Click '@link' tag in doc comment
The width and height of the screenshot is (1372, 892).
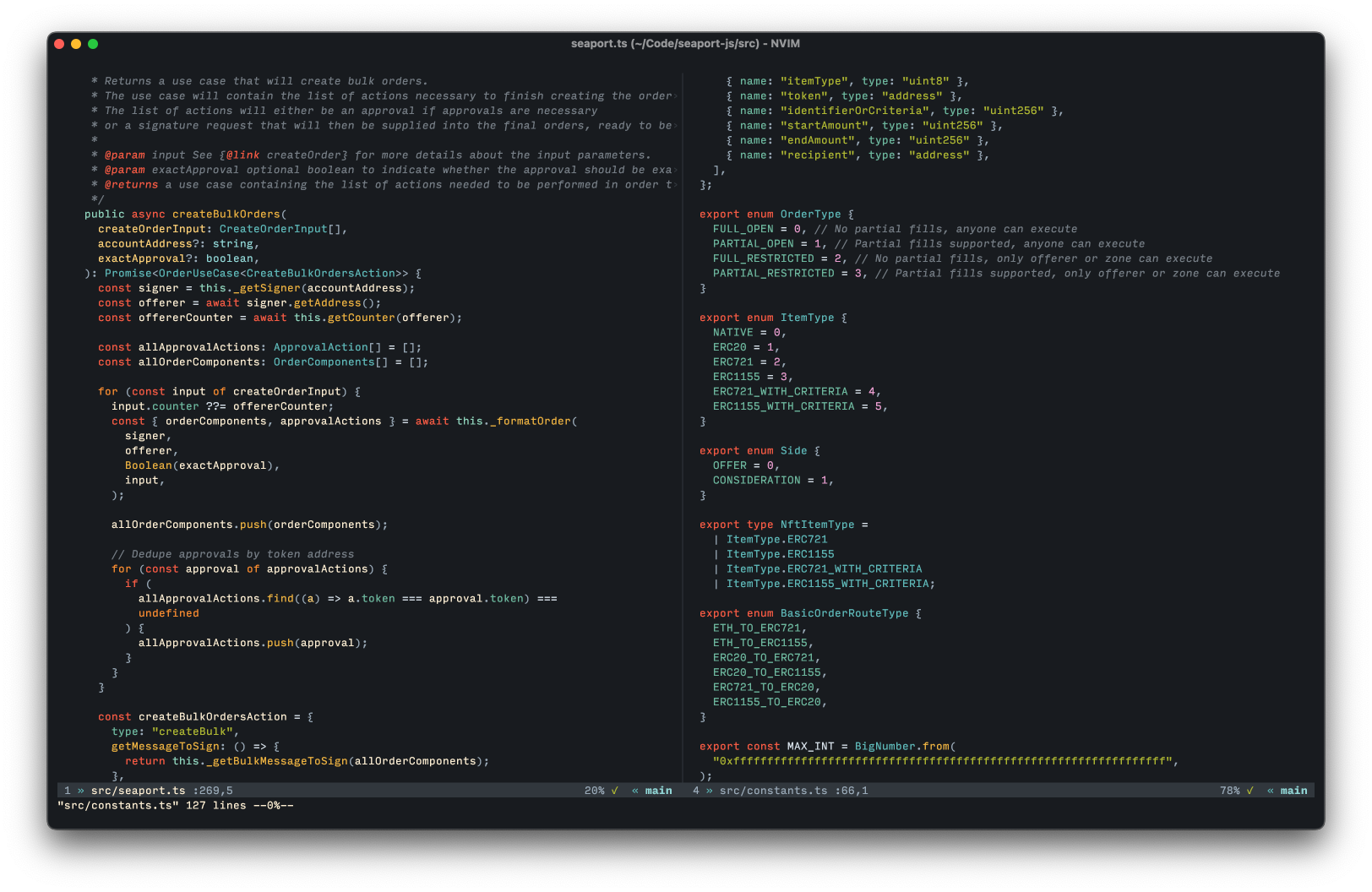(243, 155)
